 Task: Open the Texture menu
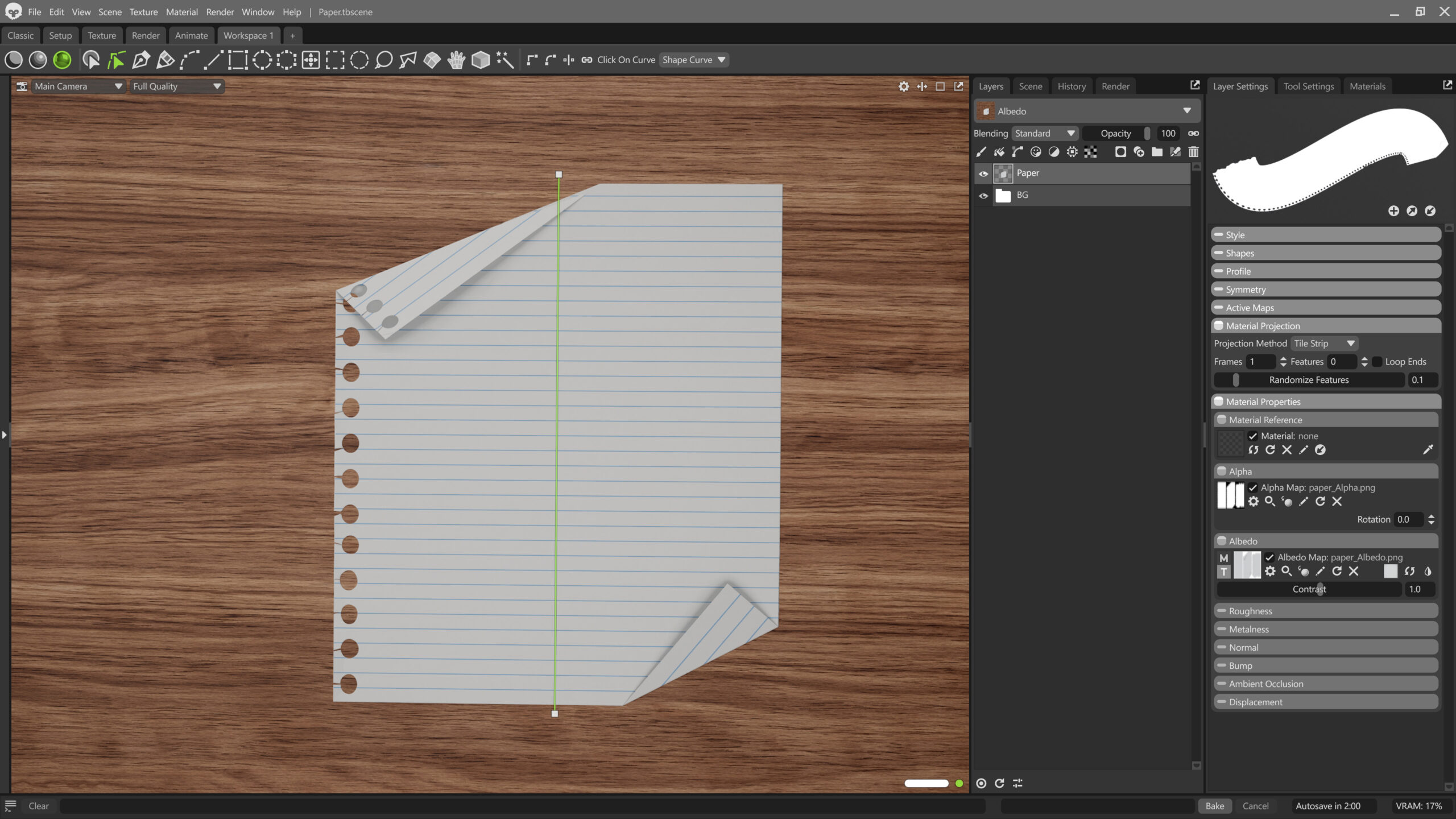click(x=143, y=12)
